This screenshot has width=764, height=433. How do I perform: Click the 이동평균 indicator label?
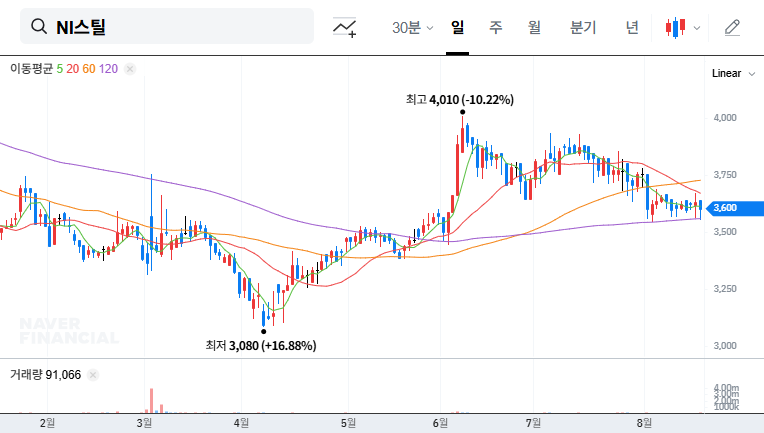(31, 69)
